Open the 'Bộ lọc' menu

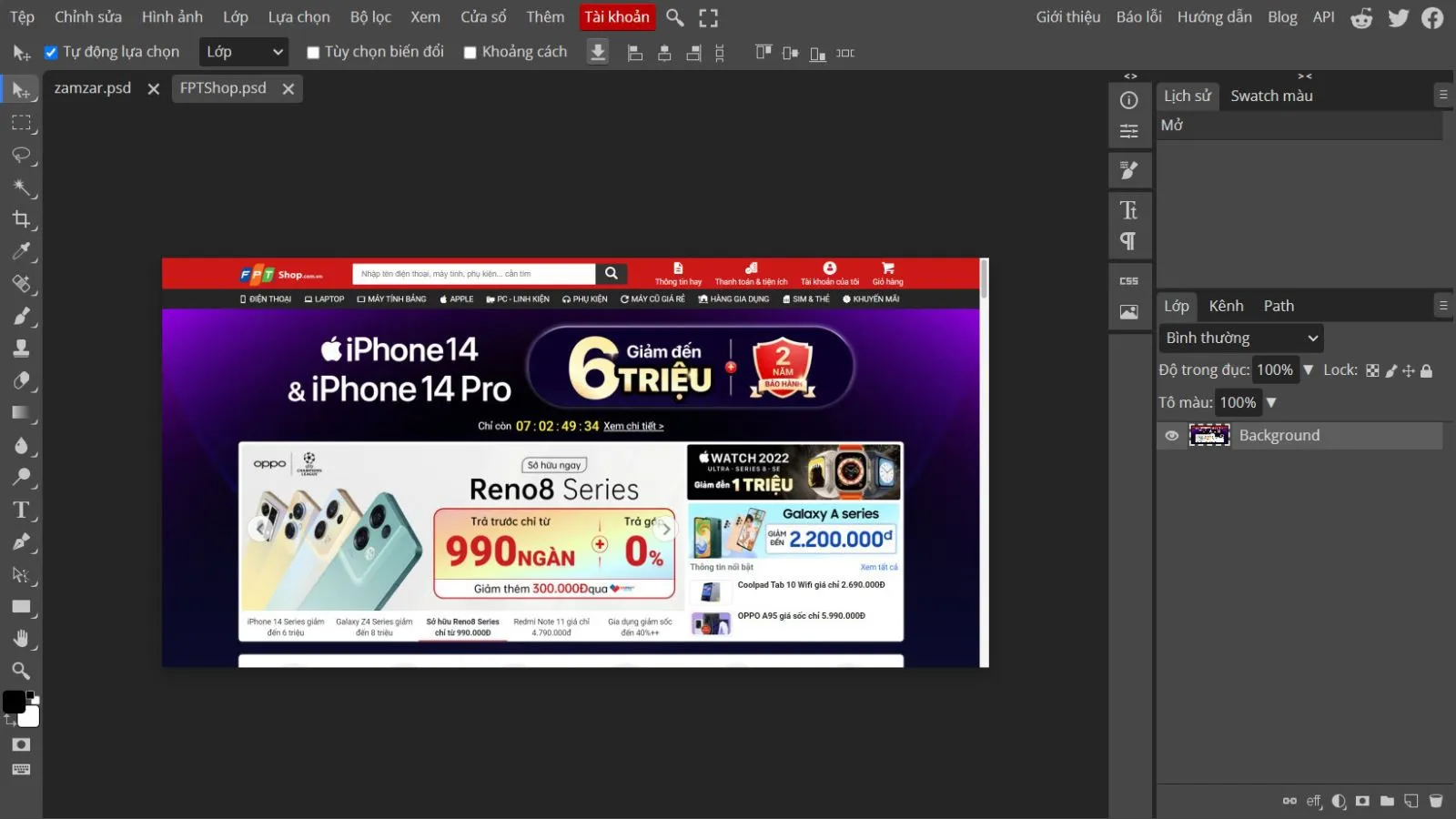(x=370, y=17)
